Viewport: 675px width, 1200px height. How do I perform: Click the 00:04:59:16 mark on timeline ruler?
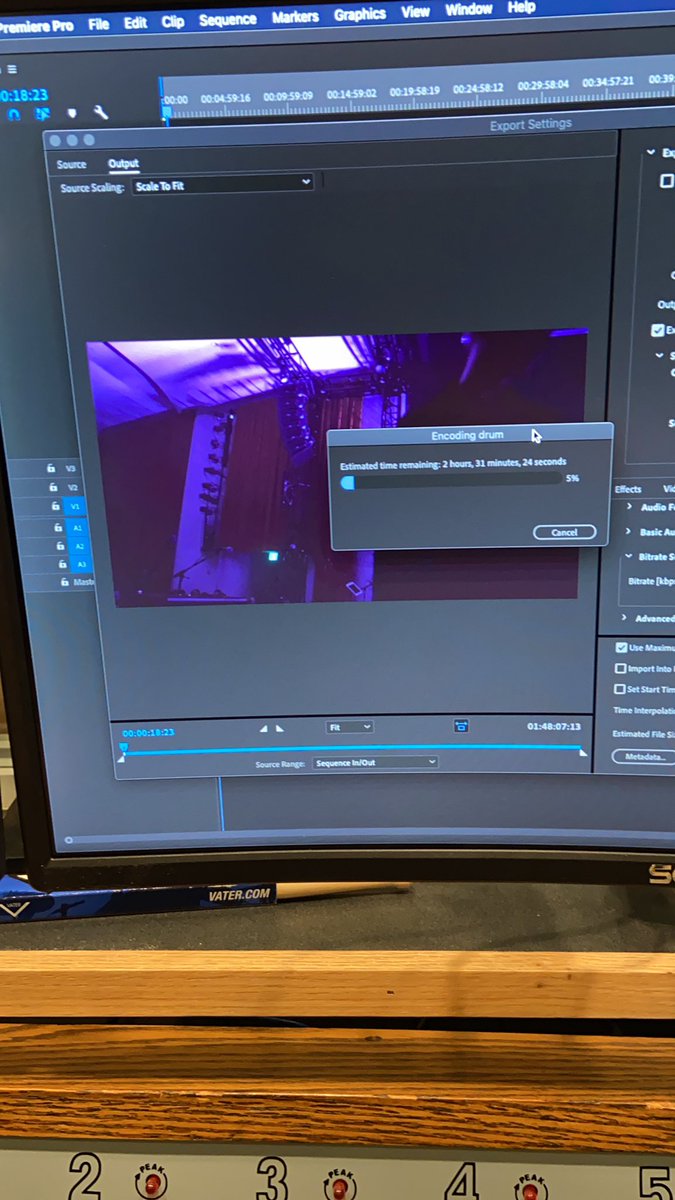[x=225, y=98]
